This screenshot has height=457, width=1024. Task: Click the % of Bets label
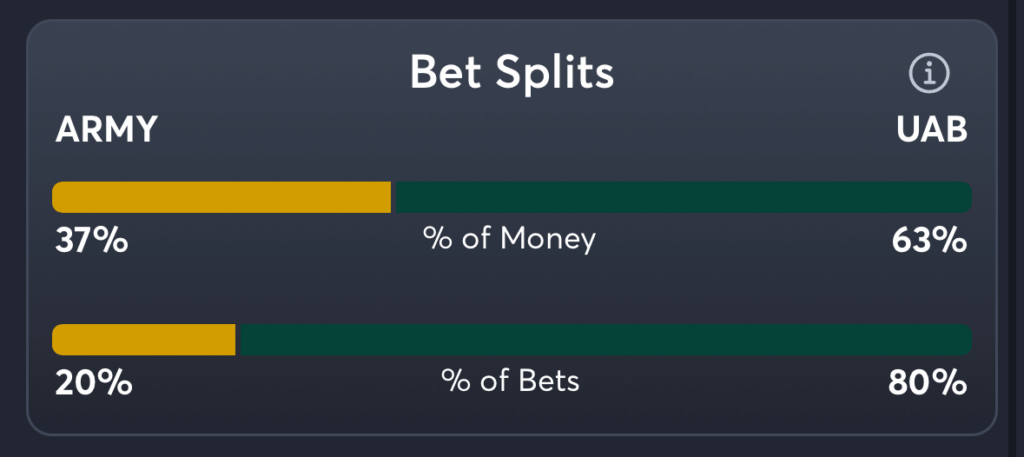(510, 381)
